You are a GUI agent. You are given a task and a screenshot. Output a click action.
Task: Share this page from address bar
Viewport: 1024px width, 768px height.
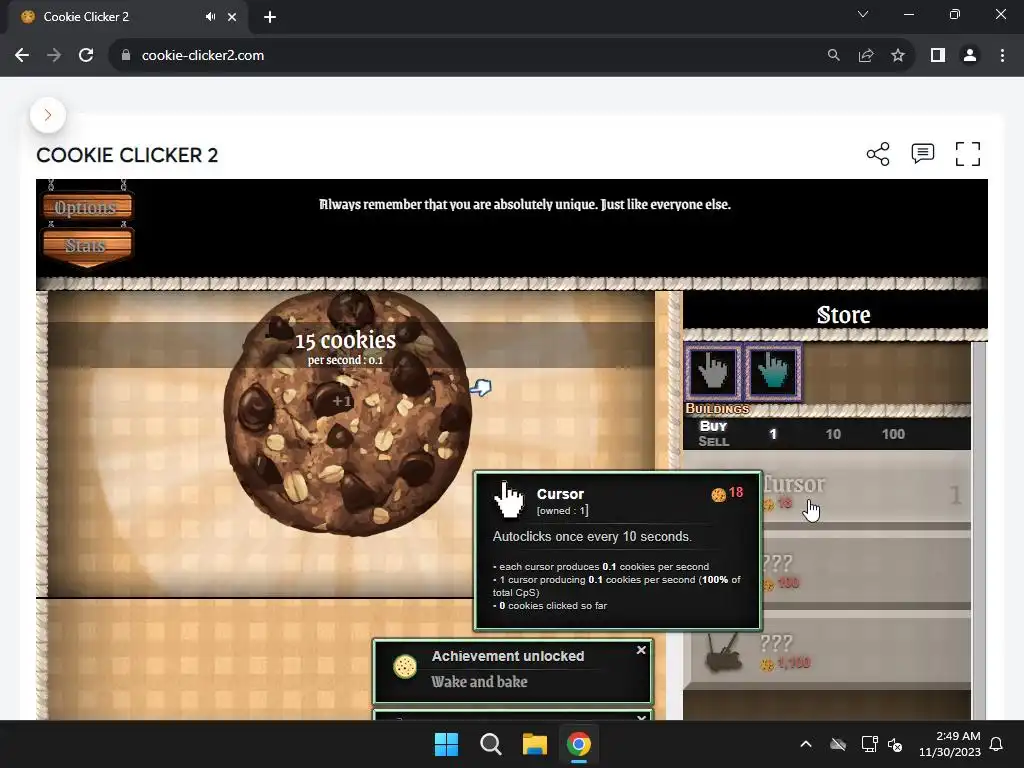point(866,56)
